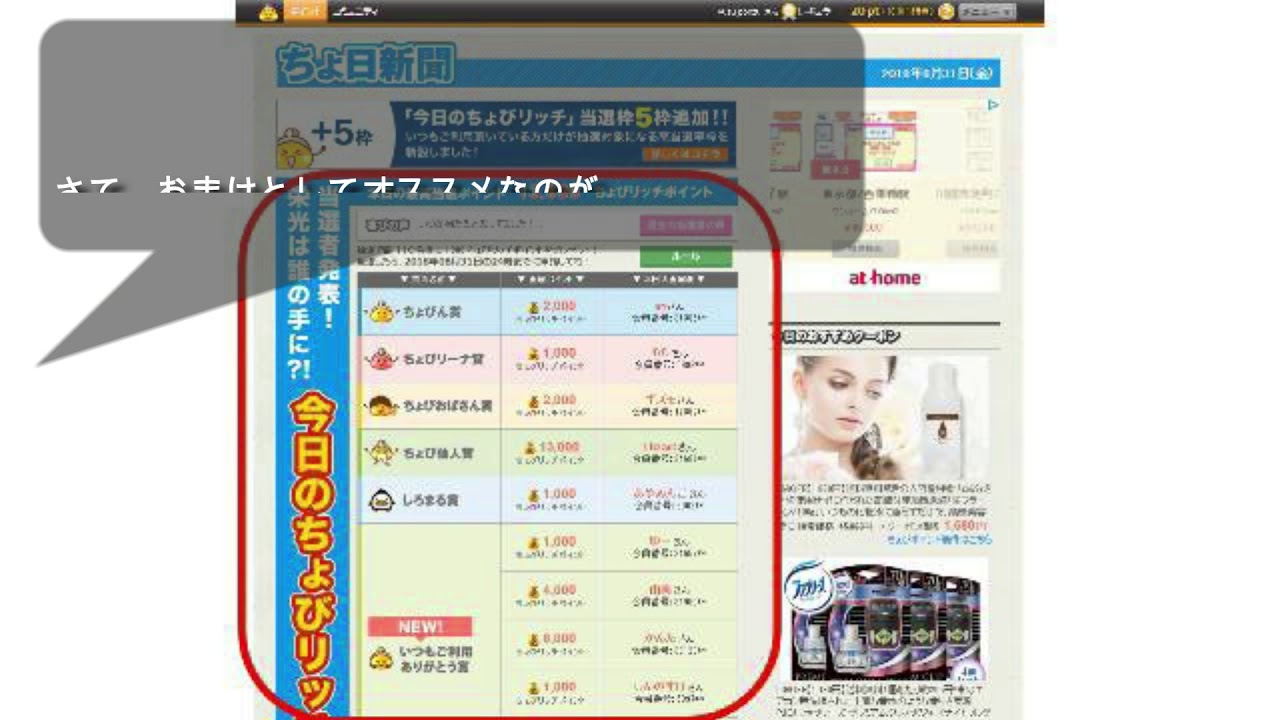Image resolution: width=1280 pixels, height=720 pixels.
Task: Click ちょびおばさん賞 mascot icon
Action: click(x=381, y=406)
